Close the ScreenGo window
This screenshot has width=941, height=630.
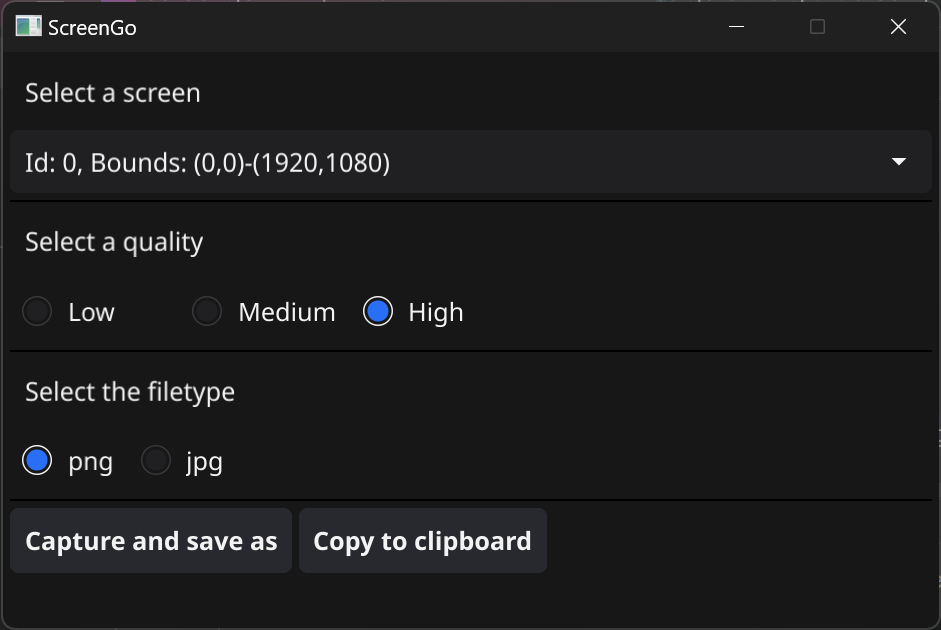[x=898, y=27]
